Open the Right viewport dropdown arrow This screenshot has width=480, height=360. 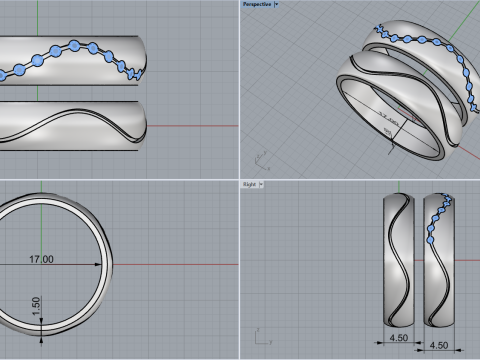point(261,184)
